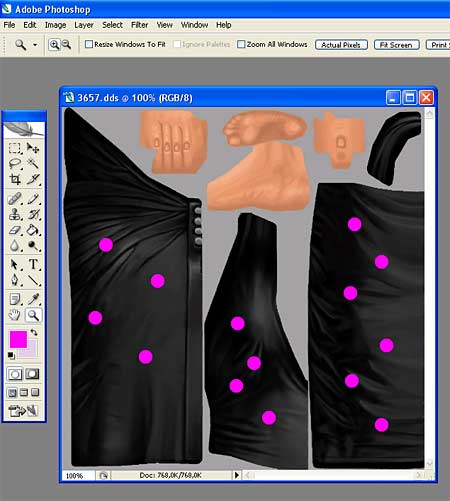Choose the Crop tool
450x501 pixels.
15,179
